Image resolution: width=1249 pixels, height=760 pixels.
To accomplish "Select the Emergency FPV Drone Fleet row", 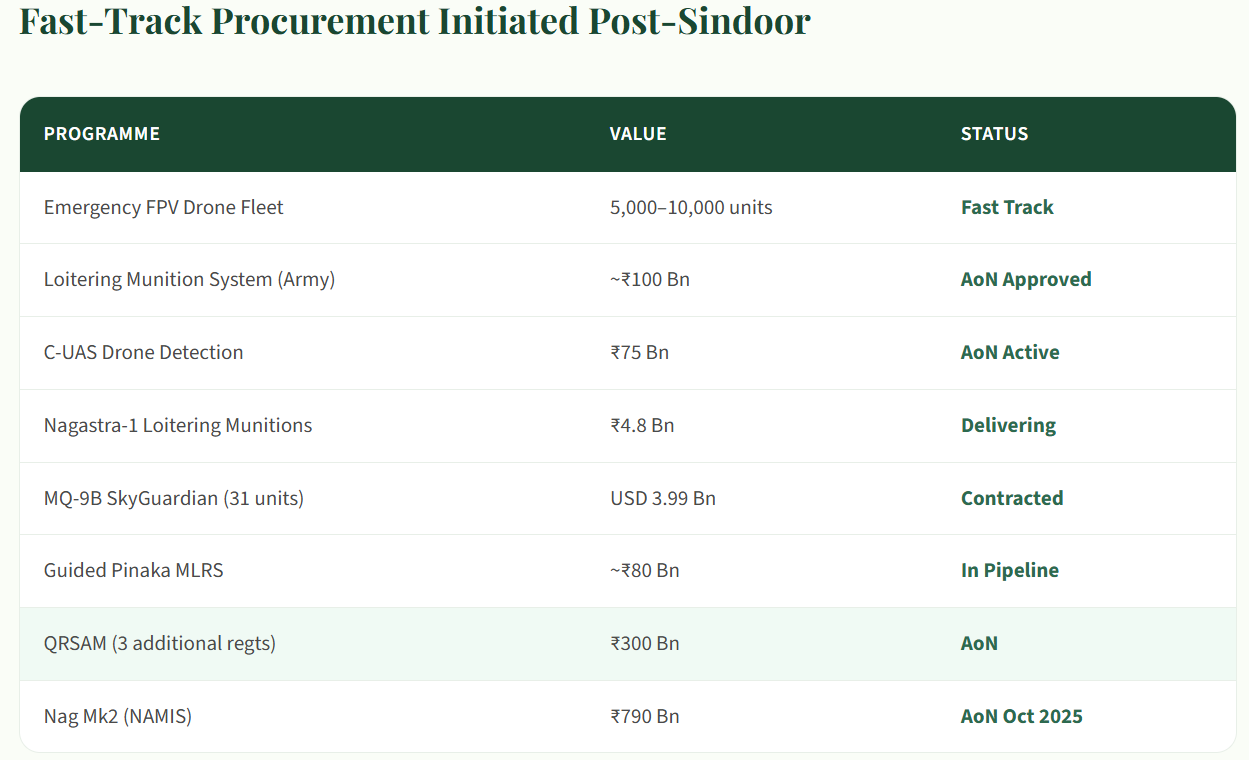I will (164, 207).
